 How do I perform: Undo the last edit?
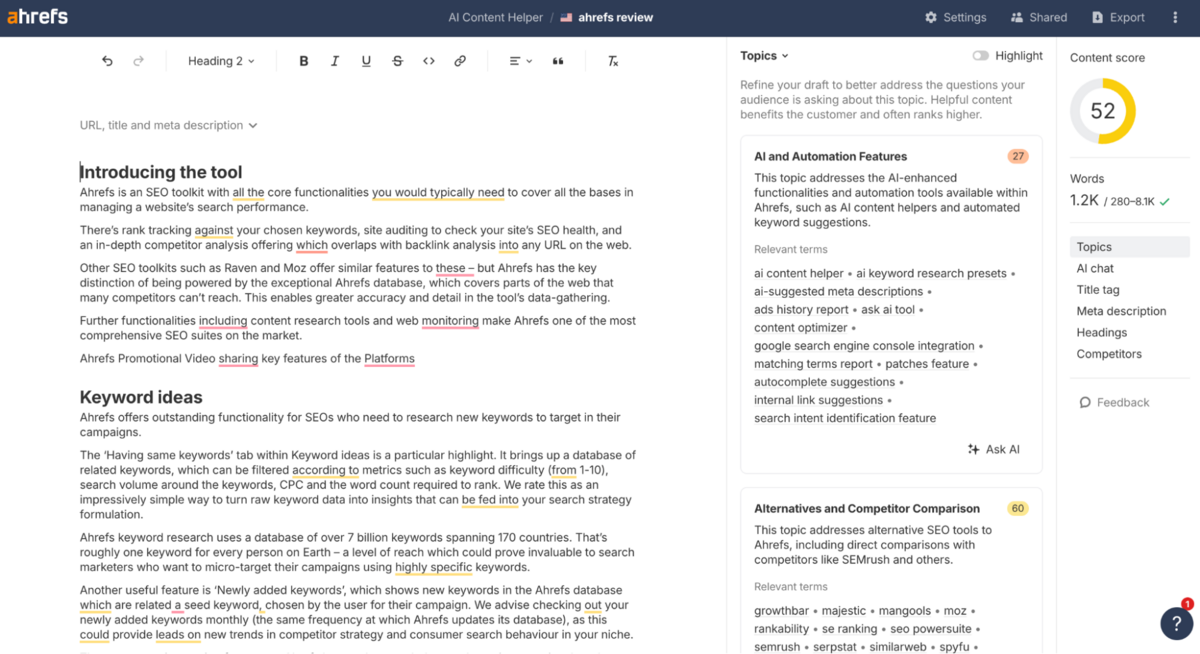pos(107,61)
